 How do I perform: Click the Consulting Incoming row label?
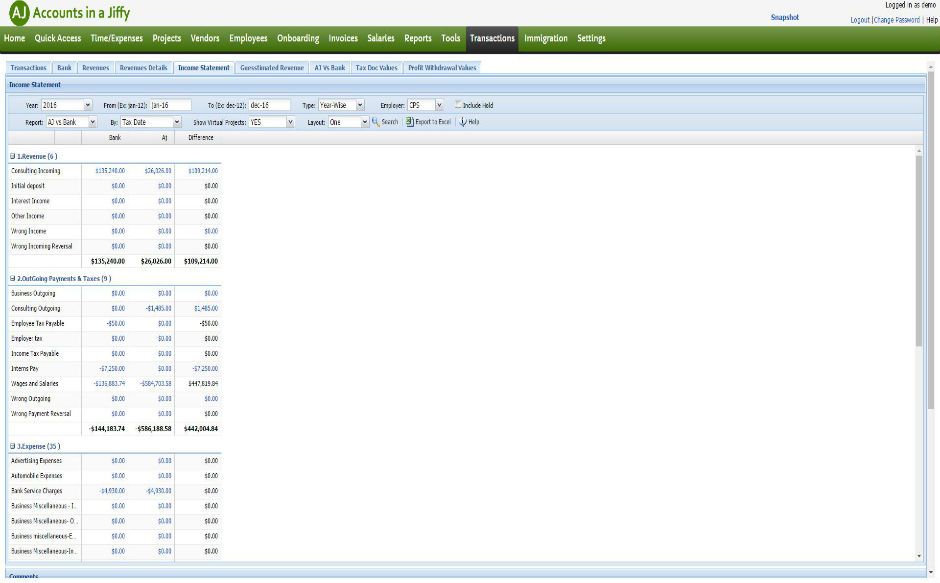tap(35, 171)
